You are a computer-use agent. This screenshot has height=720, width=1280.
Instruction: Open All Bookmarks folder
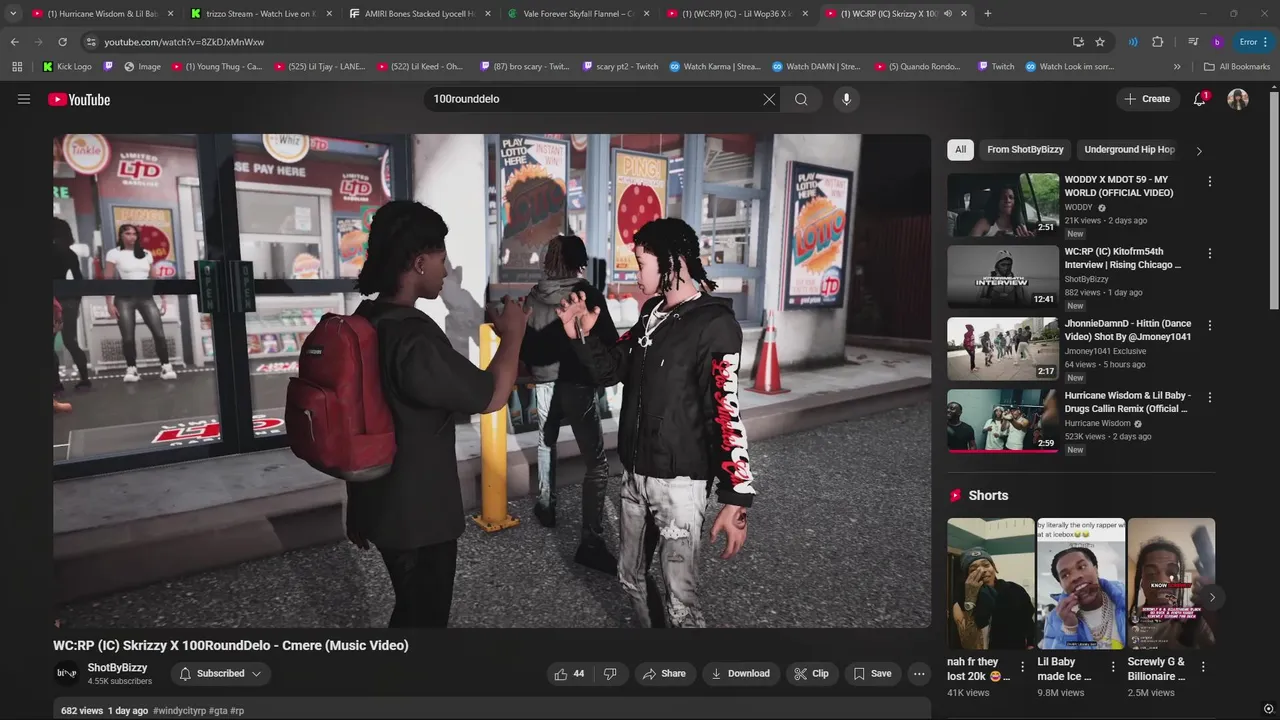coord(1237,67)
